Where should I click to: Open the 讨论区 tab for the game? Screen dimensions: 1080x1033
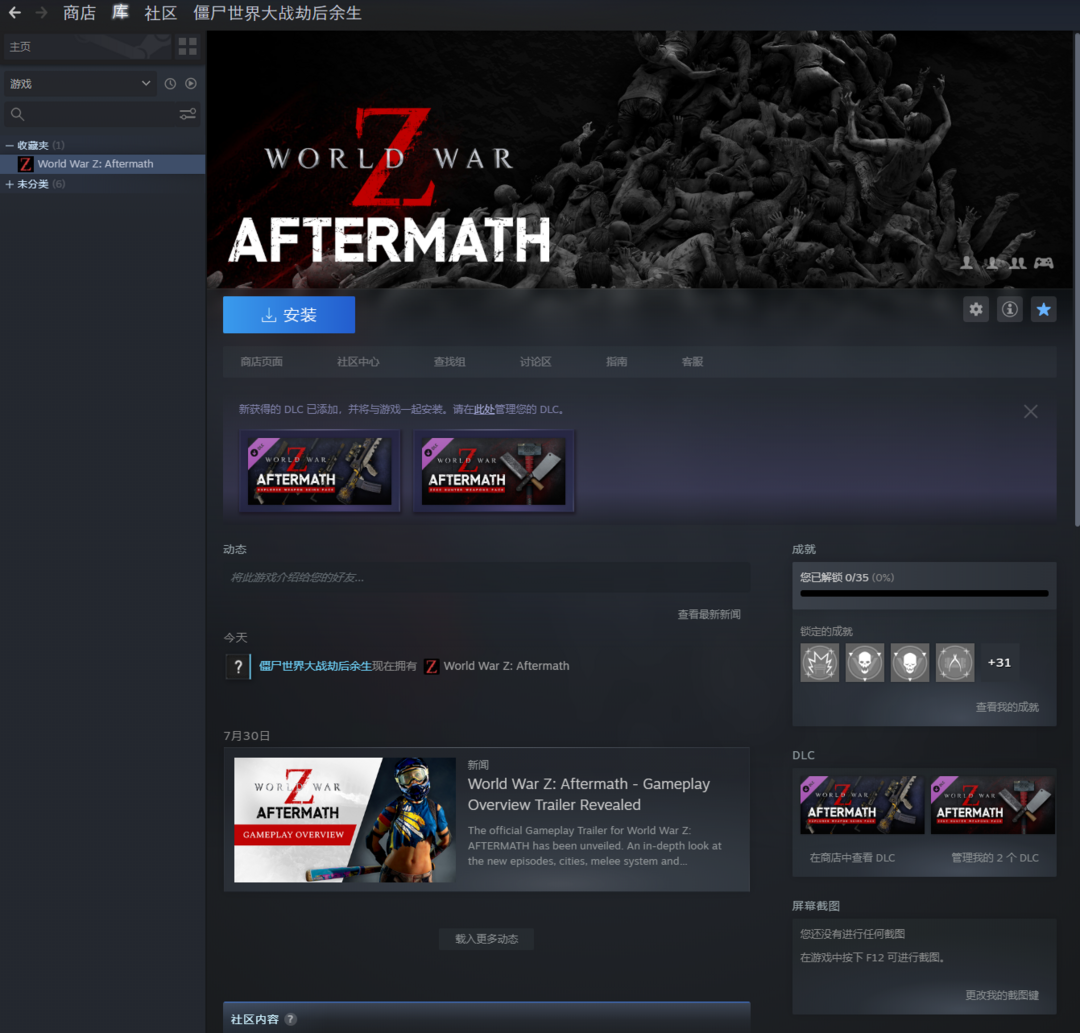[x=535, y=362]
